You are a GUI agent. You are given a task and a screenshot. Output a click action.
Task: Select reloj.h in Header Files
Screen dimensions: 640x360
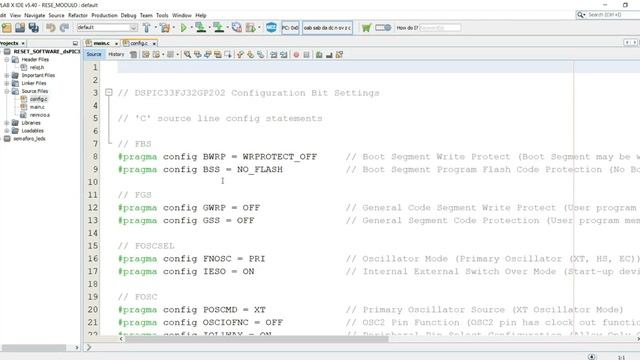point(37,67)
